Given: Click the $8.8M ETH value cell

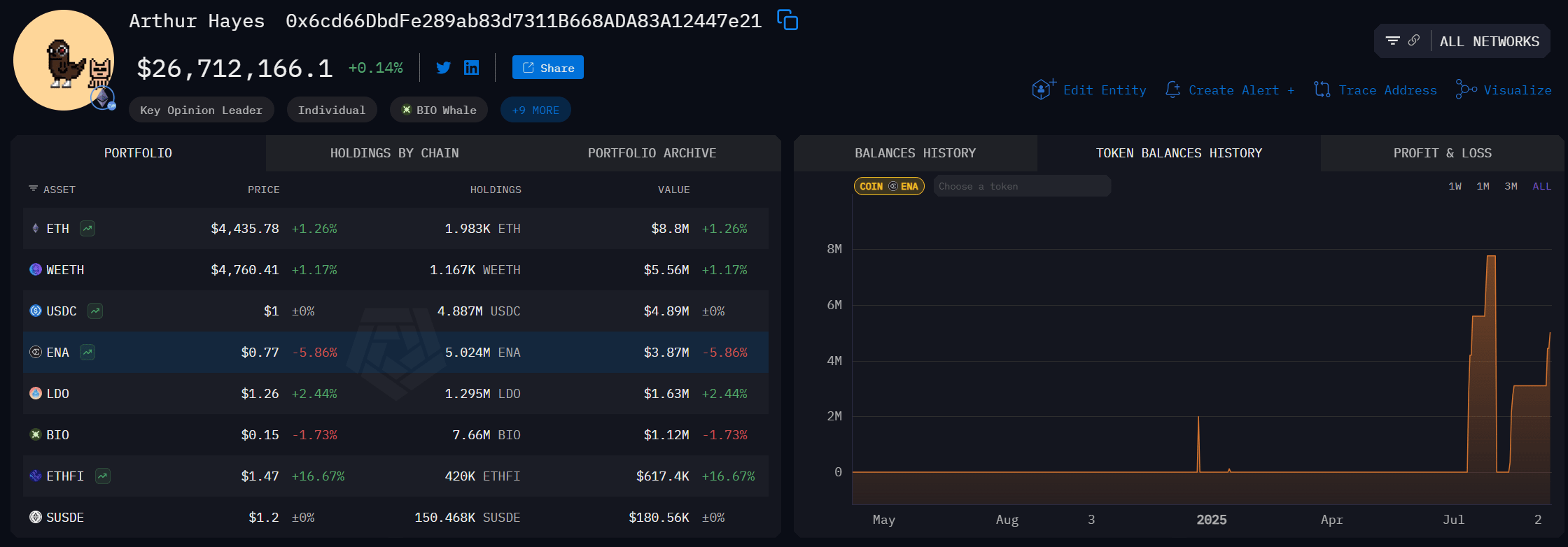Looking at the screenshot, I should [670, 229].
